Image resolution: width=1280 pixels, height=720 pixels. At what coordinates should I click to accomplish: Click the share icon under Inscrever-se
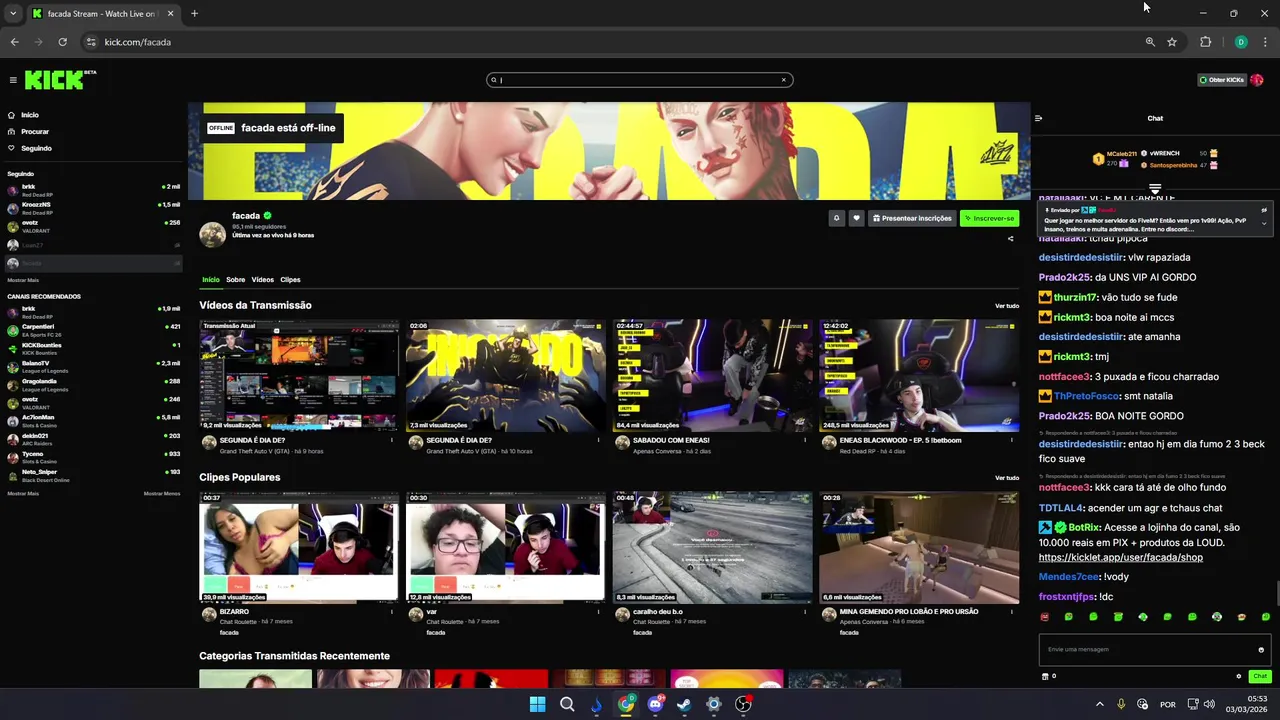pyautogui.click(x=1010, y=238)
